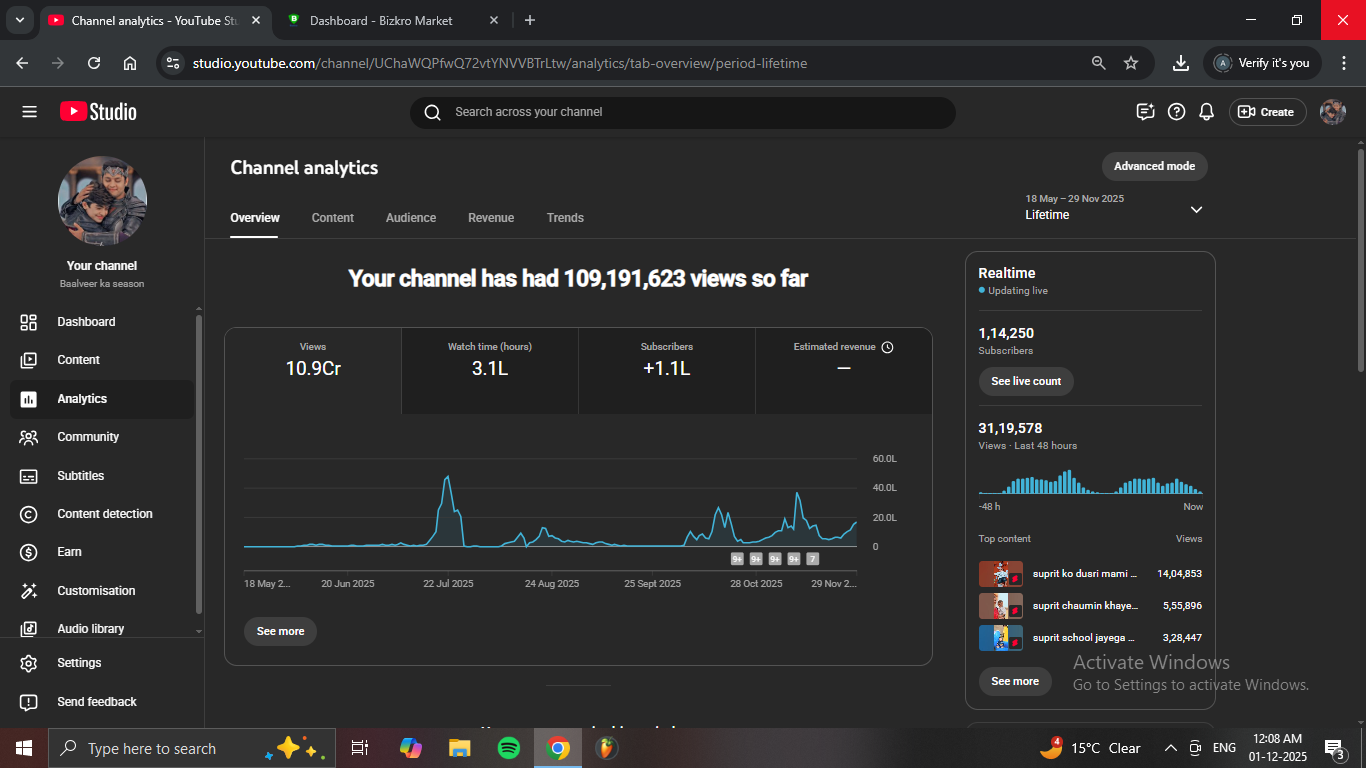Open Content detection in sidebar
Viewport: 1366px width, 768px height.
104,514
